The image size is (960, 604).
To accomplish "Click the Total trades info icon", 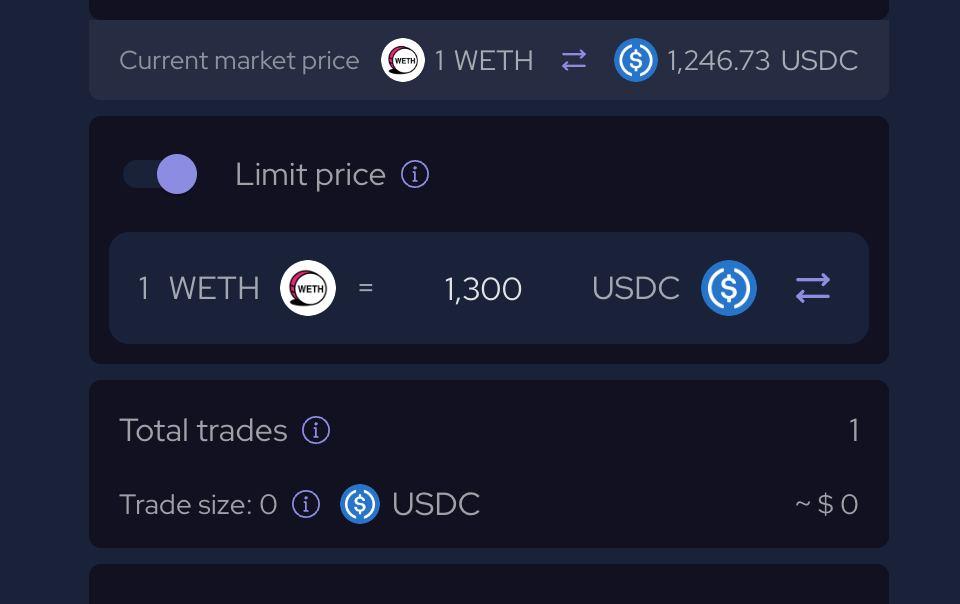I will click(x=316, y=430).
